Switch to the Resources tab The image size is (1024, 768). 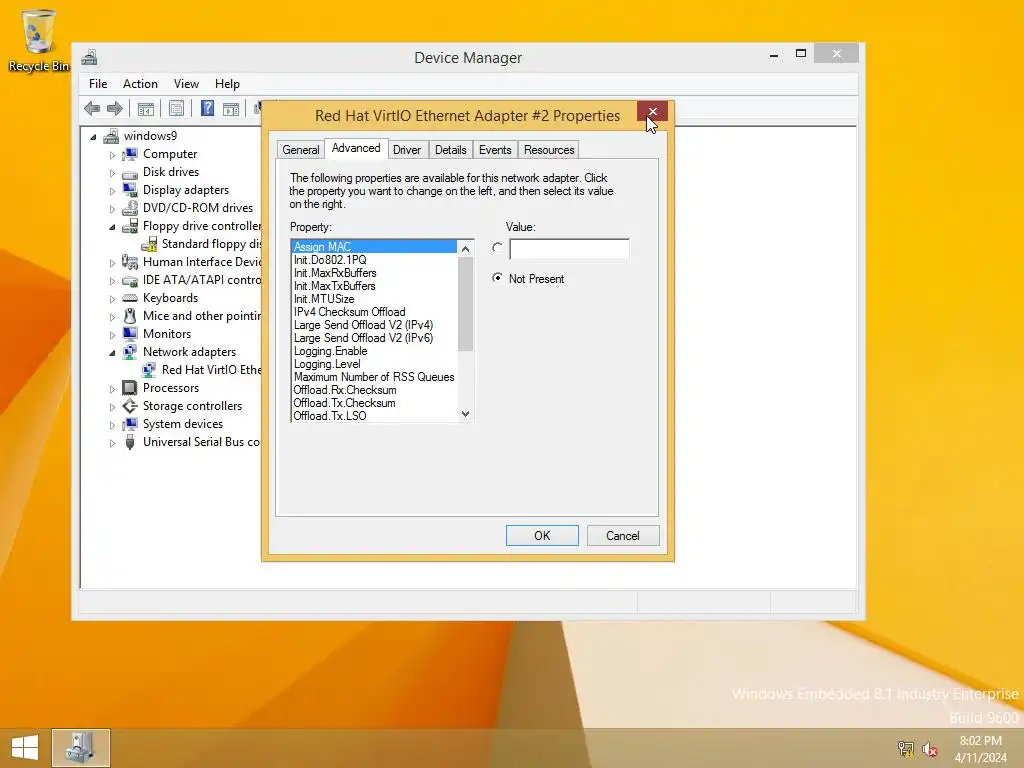click(549, 150)
